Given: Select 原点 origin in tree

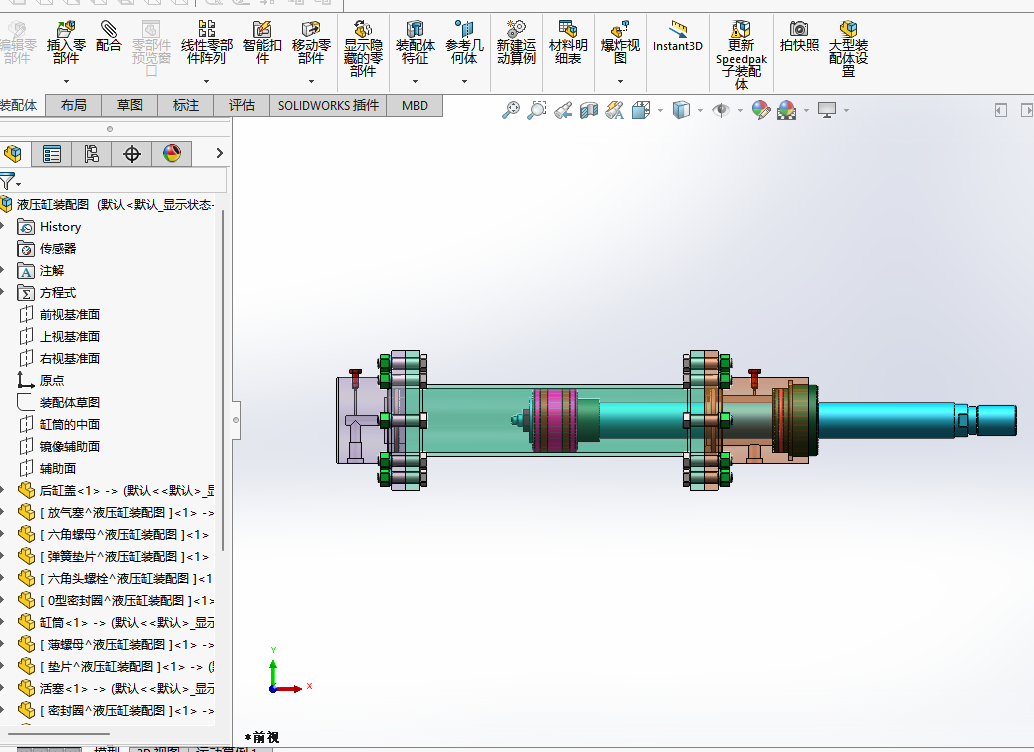Looking at the screenshot, I should click(x=51, y=381).
